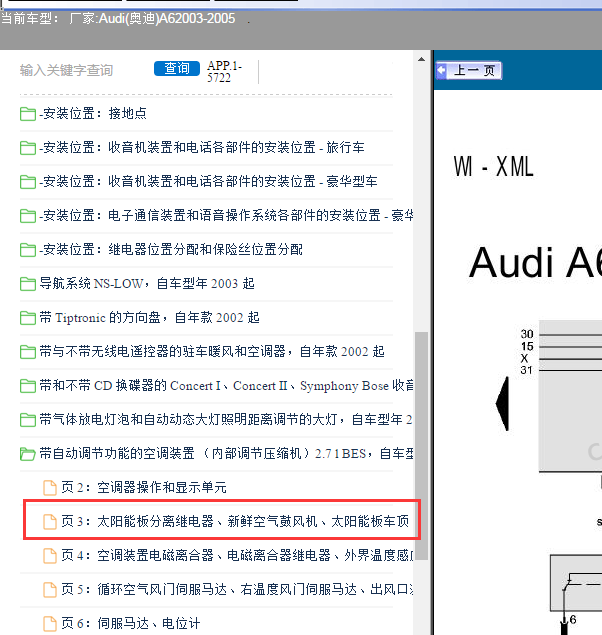The height and width of the screenshot is (635, 602).
Task: Click page icon for 页 5 循环空气风门伺服马达
Action: (x=50, y=590)
